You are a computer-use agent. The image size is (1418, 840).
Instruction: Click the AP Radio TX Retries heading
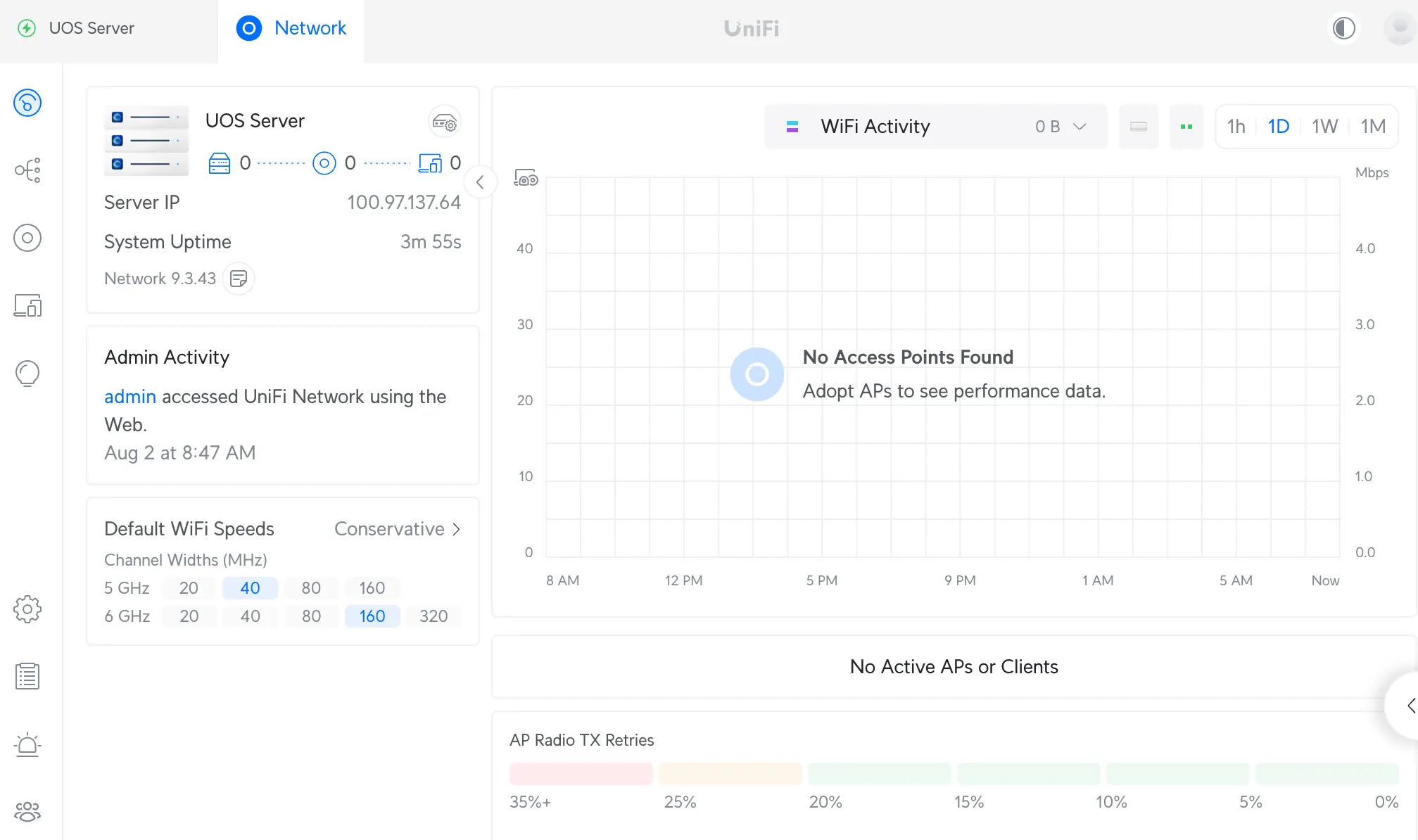coord(582,740)
